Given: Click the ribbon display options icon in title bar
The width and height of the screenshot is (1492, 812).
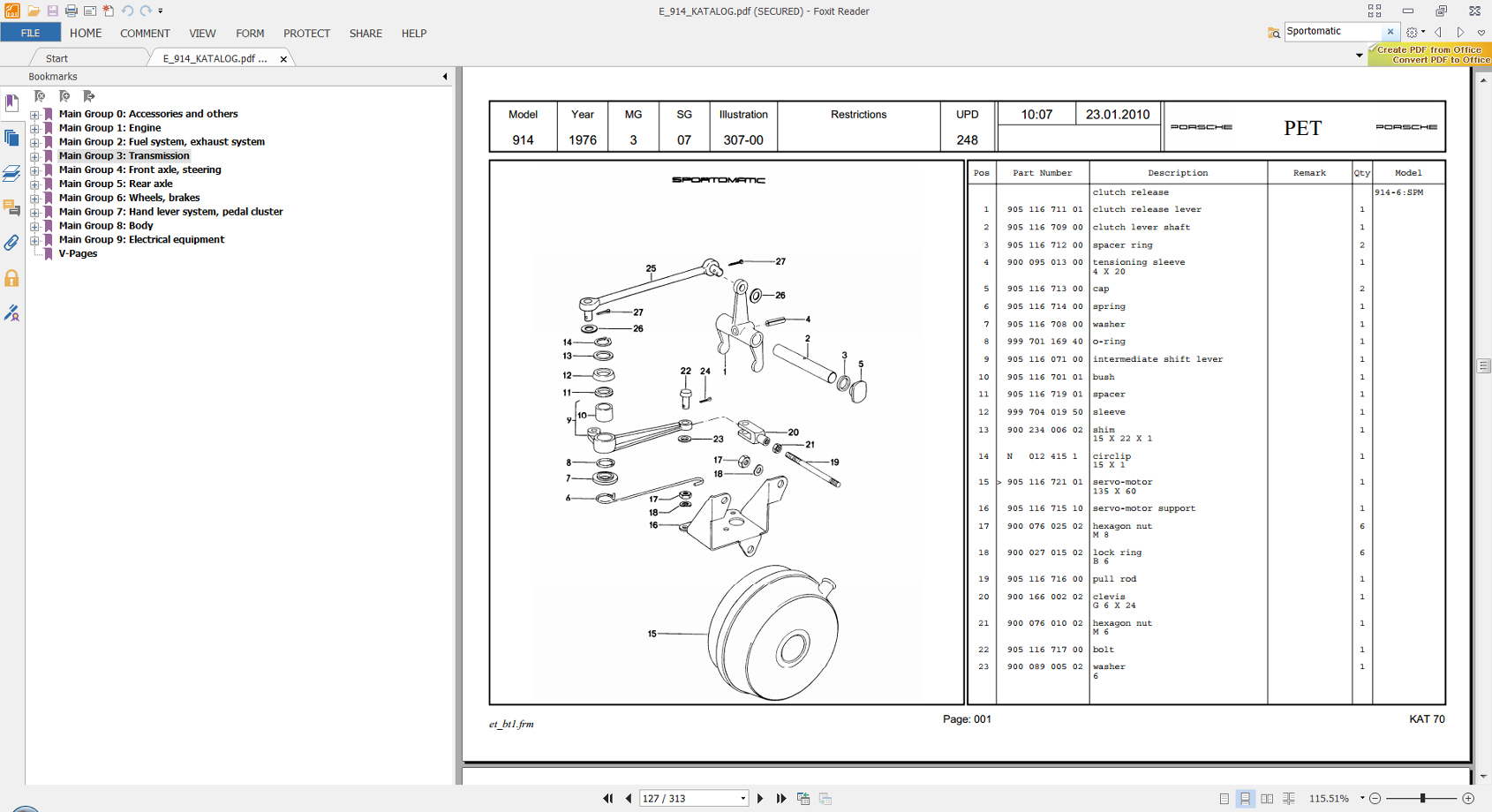Looking at the screenshot, I should [x=1375, y=11].
